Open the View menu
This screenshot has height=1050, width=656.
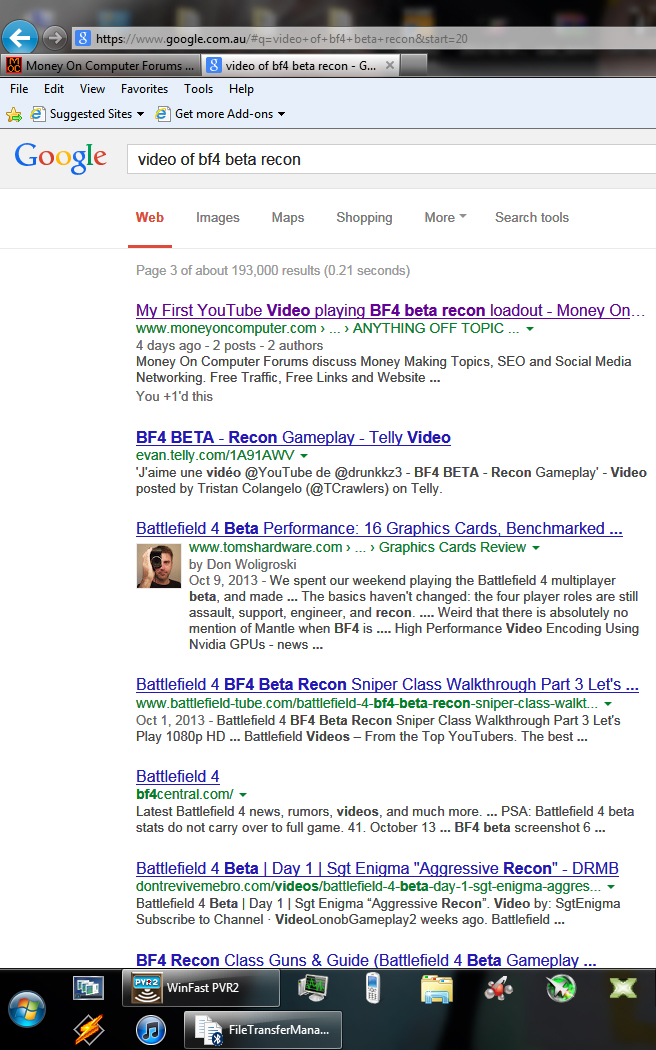[92, 89]
